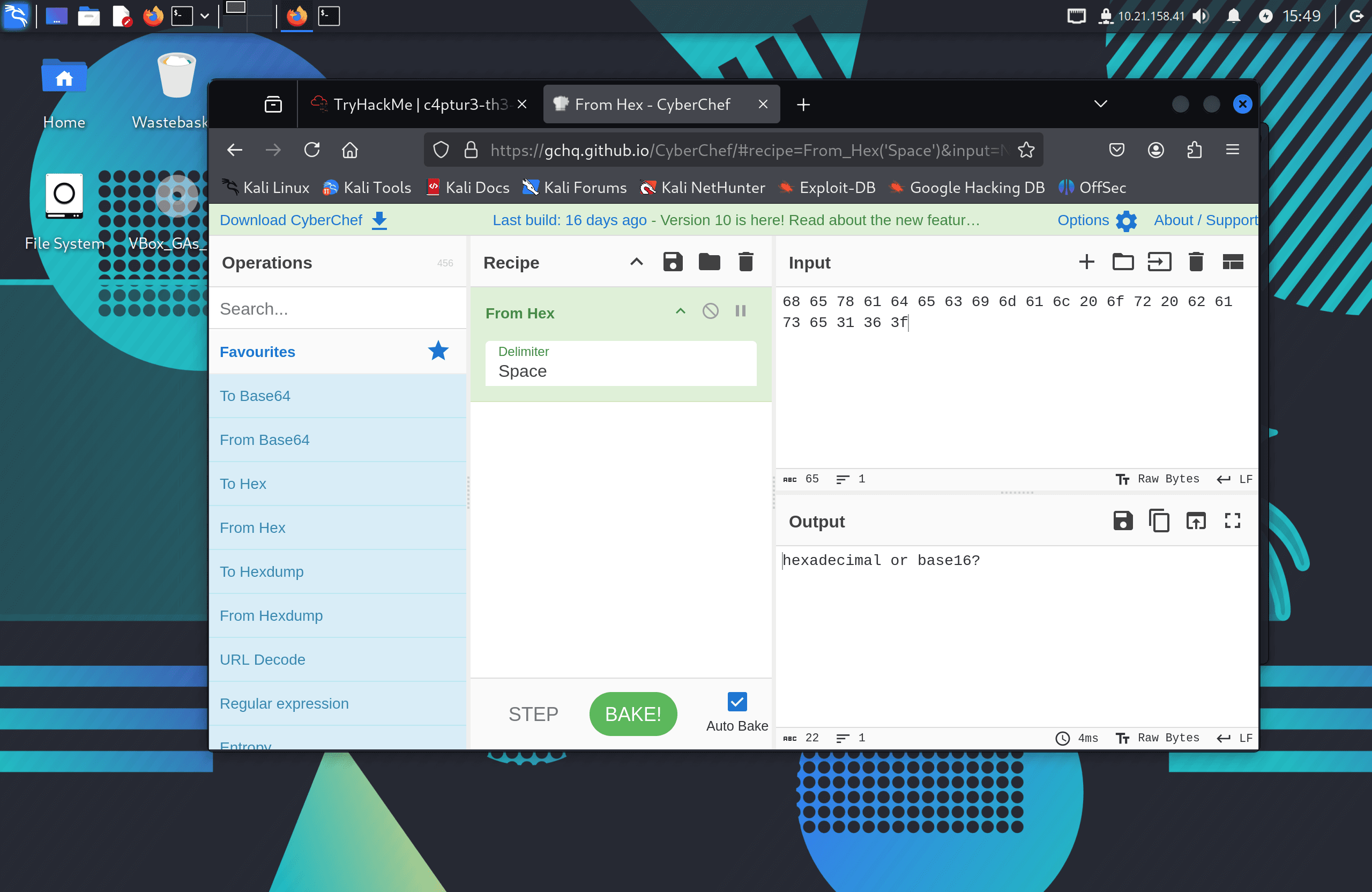
Task: Open the Home desktop folder
Action: (64, 92)
